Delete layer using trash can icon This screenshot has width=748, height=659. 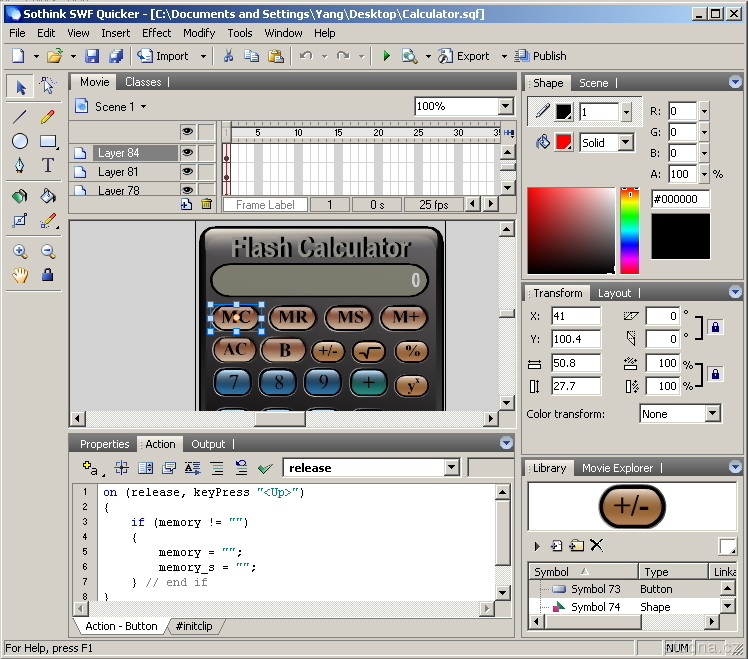tap(207, 204)
